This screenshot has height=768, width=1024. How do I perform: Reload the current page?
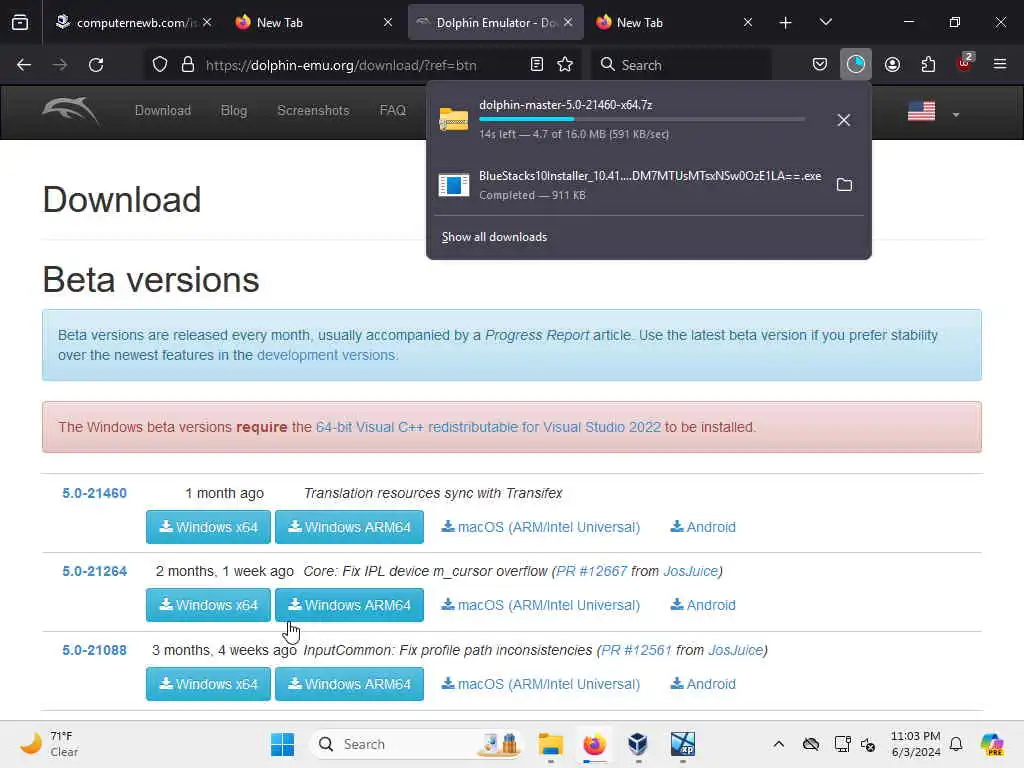(96, 65)
